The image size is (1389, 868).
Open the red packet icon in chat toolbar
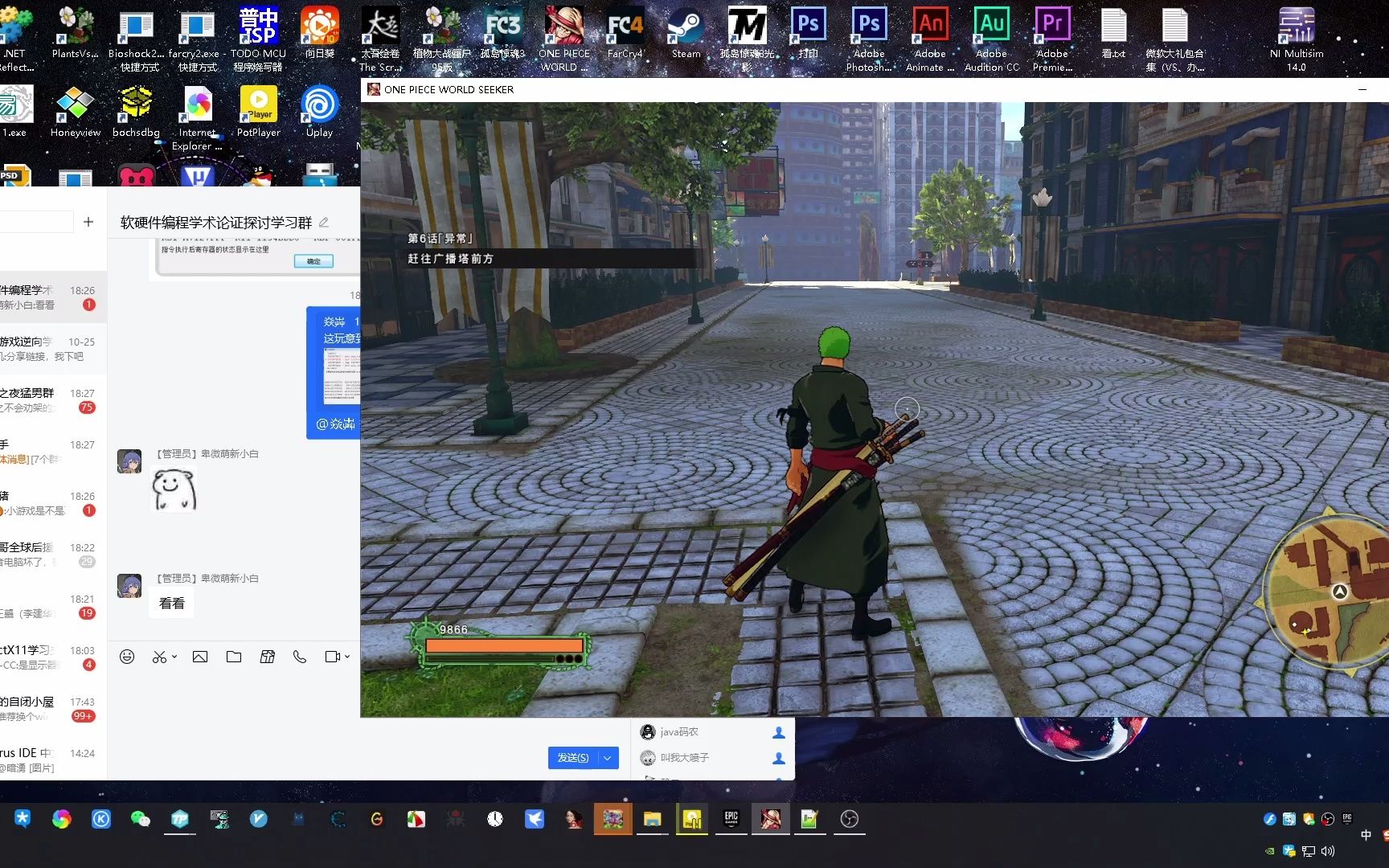tap(268, 657)
